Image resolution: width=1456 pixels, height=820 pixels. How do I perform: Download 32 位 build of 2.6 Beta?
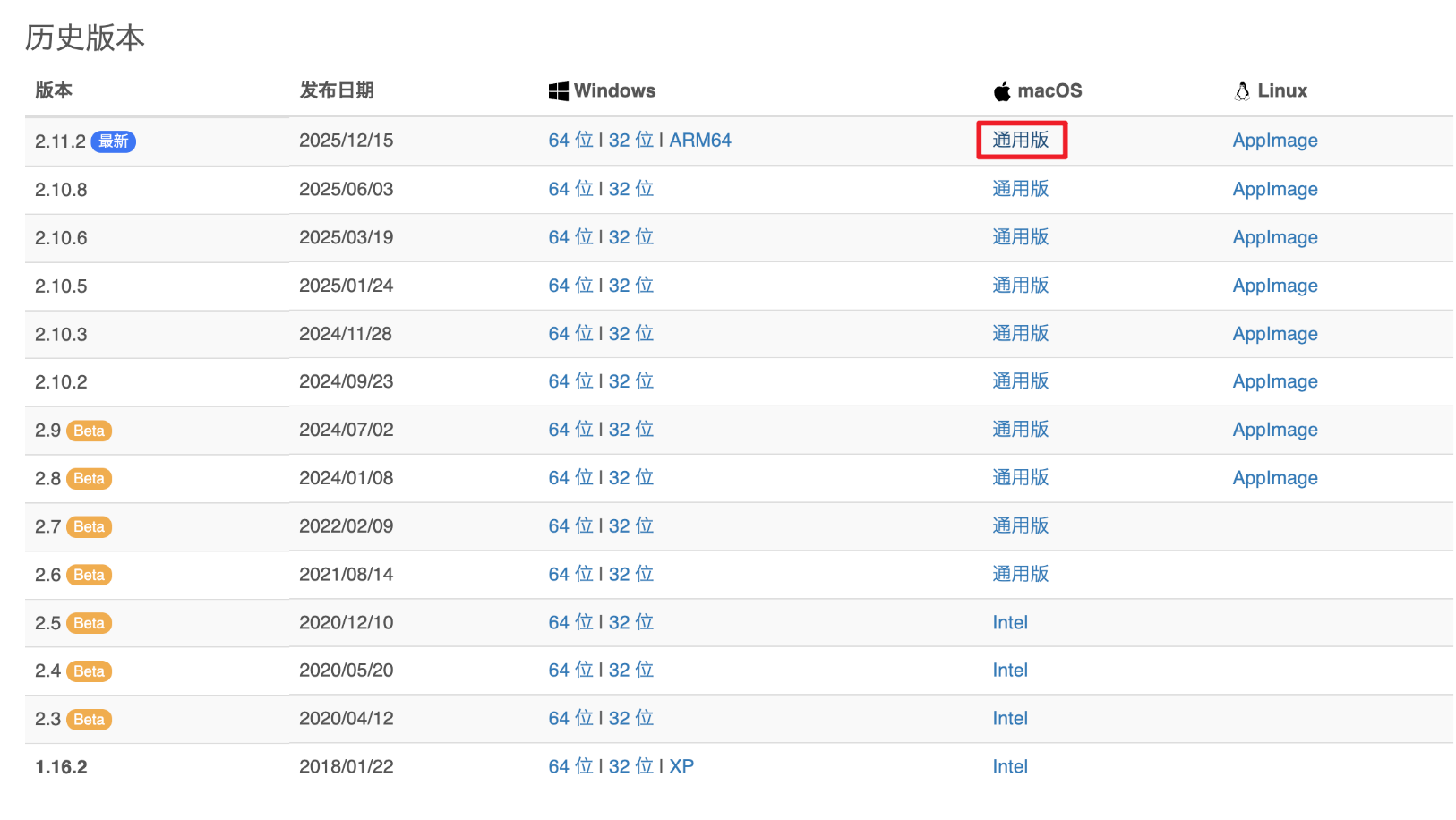631,575
